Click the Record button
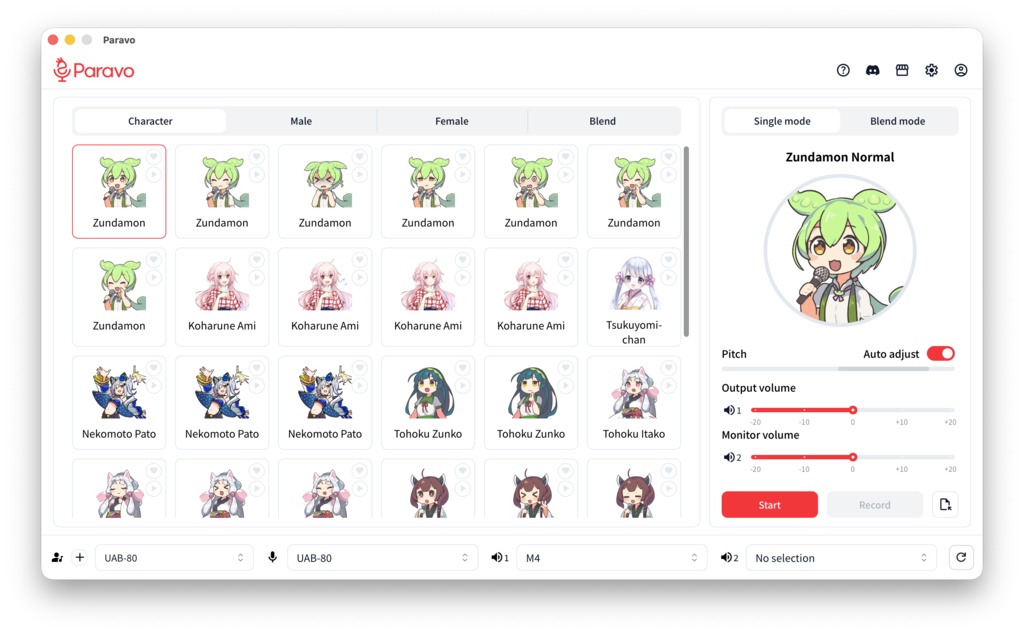1024x634 pixels. pos(874,505)
